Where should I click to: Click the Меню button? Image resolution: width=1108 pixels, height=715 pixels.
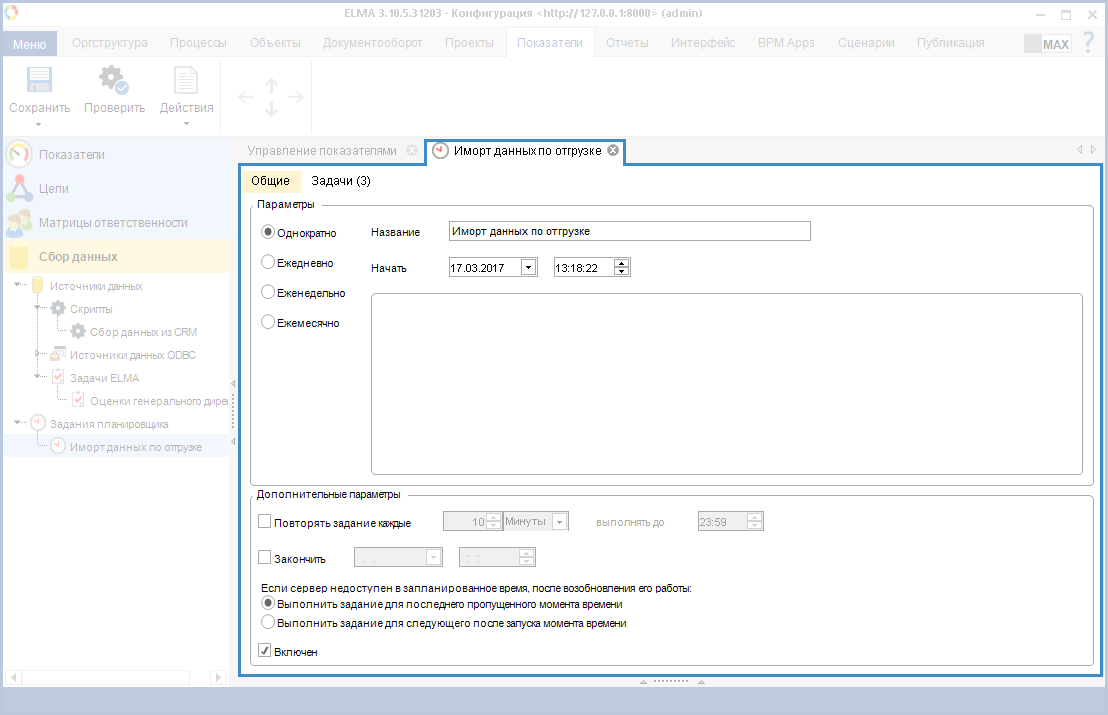pos(29,44)
